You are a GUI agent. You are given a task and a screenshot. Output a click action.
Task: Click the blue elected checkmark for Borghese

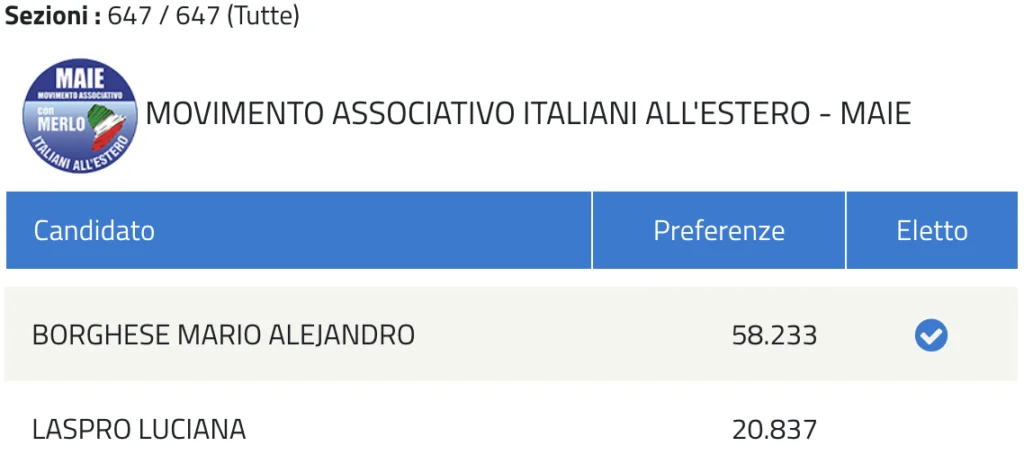(x=931, y=336)
